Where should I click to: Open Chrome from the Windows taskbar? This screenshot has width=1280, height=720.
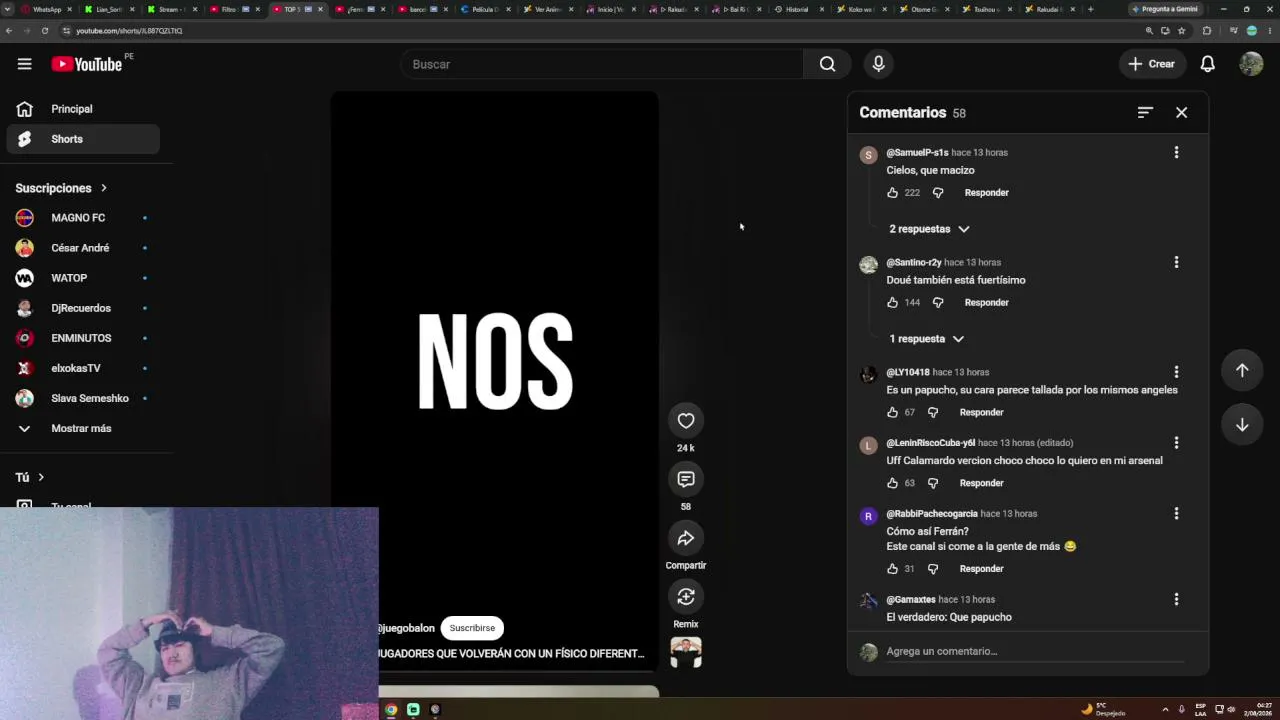[391, 710]
